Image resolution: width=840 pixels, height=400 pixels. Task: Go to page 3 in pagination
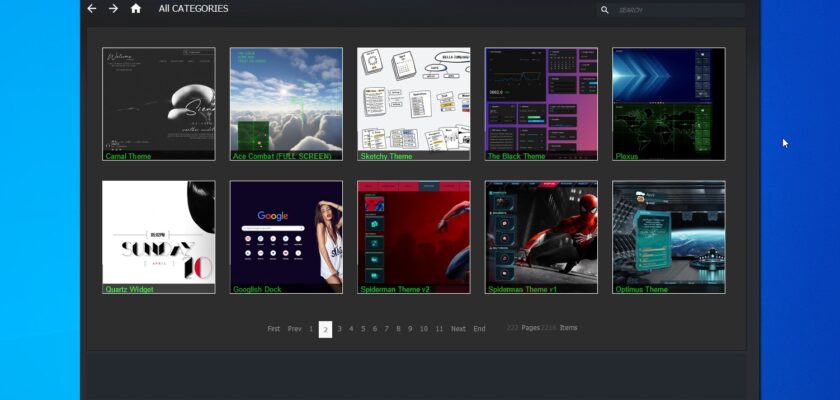[x=339, y=329]
